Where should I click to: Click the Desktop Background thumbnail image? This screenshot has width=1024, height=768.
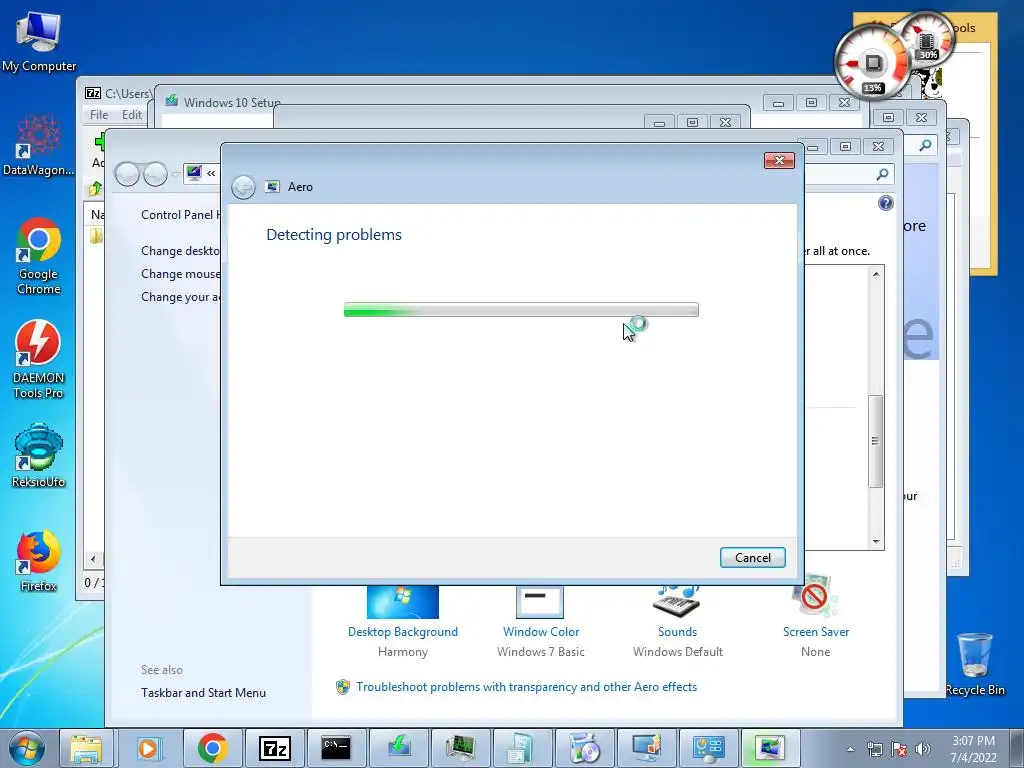point(403,602)
